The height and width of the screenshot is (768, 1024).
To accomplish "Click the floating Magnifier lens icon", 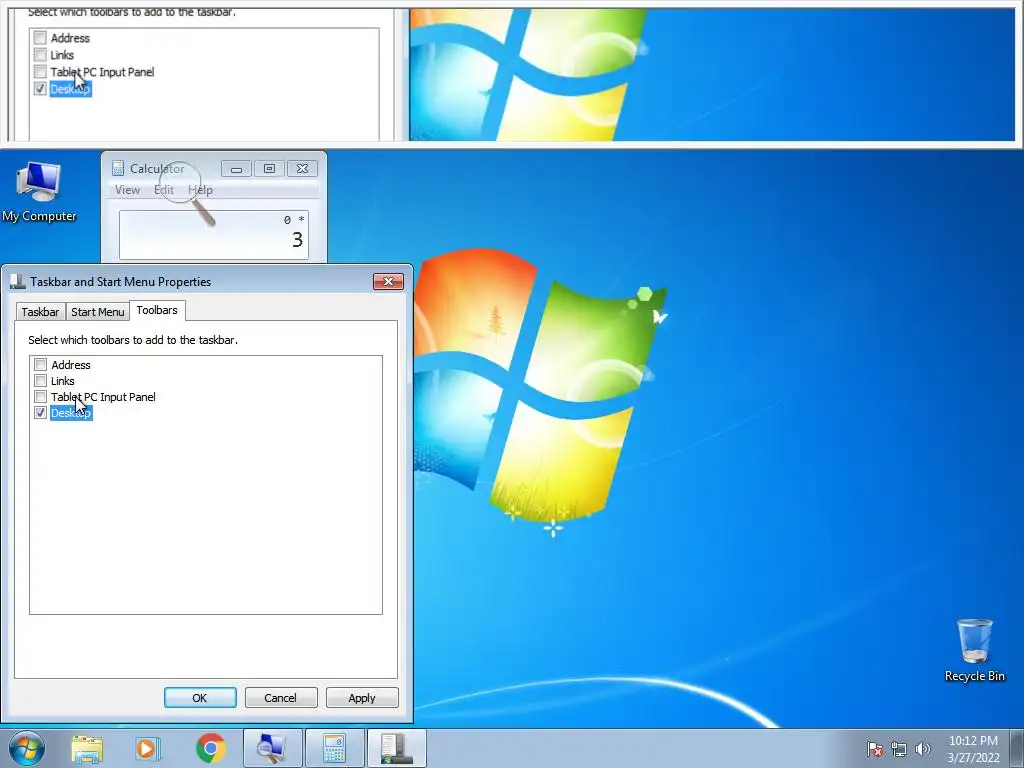I will 187,193.
